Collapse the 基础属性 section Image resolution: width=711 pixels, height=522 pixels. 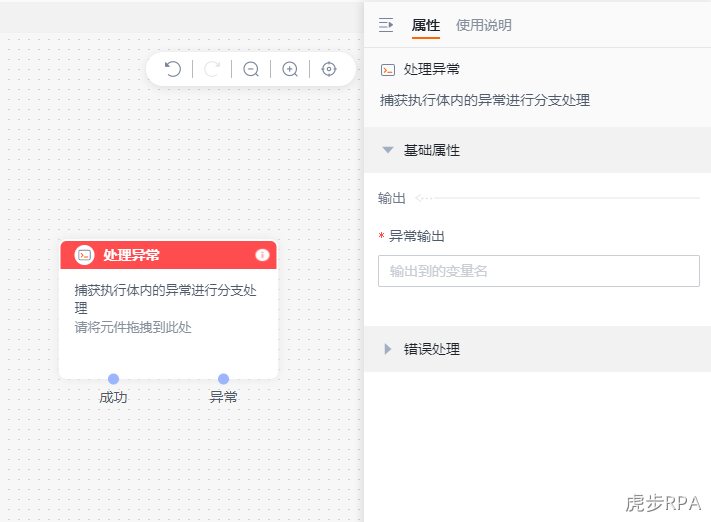click(x=388, y=150)
